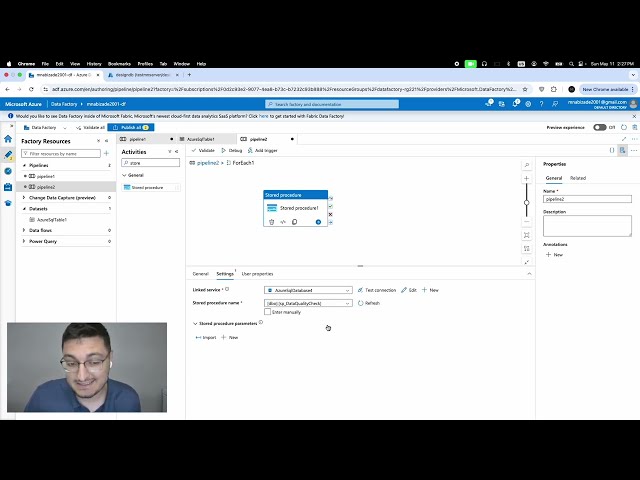The width and height of the screenshot is (640, 480).
Task: Collapse the Pipelines tree node
Action: click(24, 165)
